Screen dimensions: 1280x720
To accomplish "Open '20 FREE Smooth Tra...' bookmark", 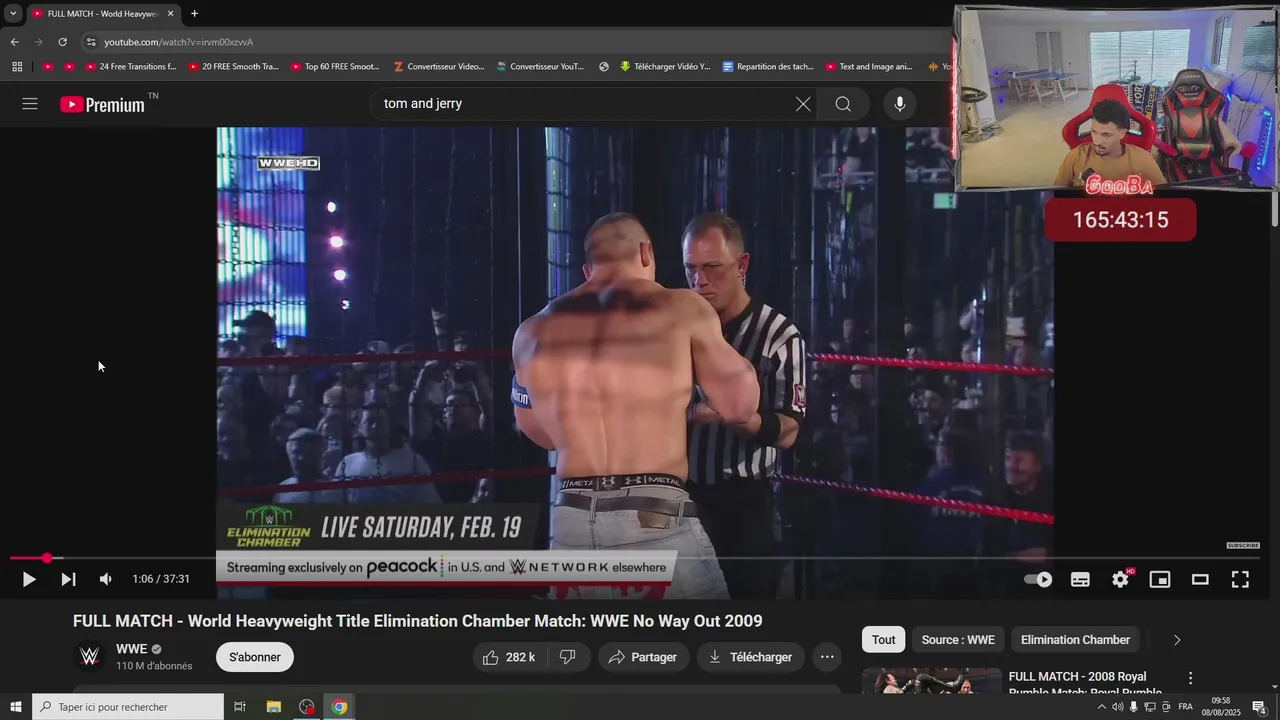I will (233, 67).
